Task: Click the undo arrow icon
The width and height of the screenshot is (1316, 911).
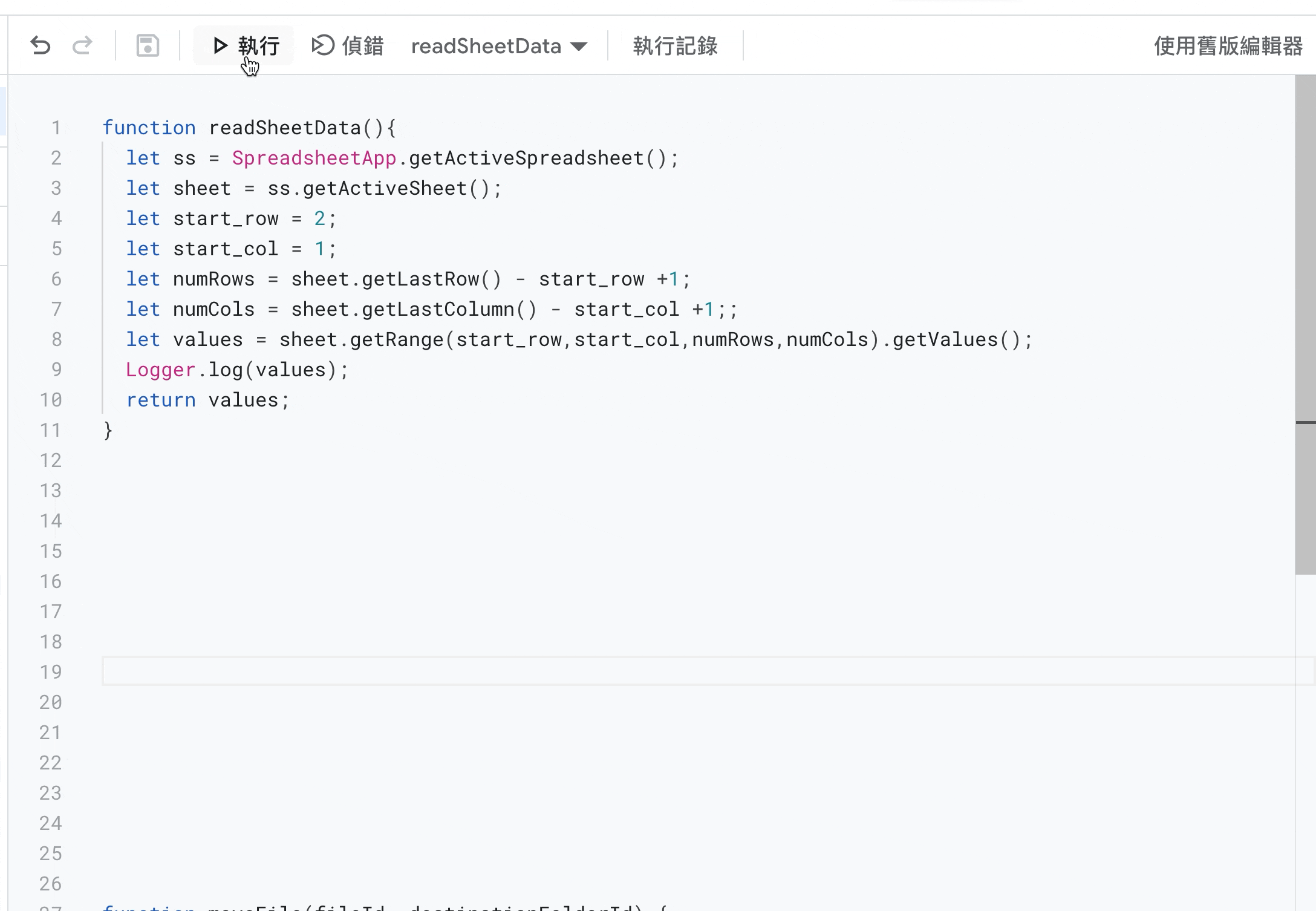Action: (40, 46)
